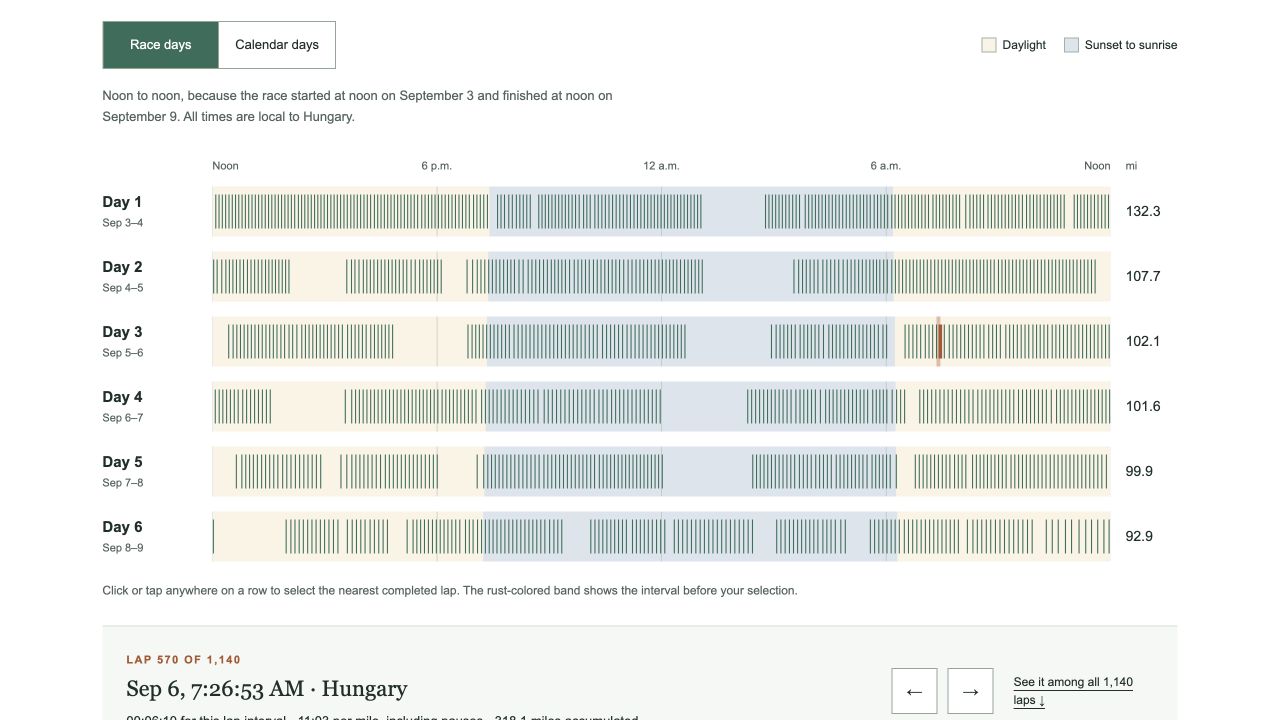Viewport: 1280px width, 720px height.
Task: Switch to the Race days view
Action: (x=160, y=45)
